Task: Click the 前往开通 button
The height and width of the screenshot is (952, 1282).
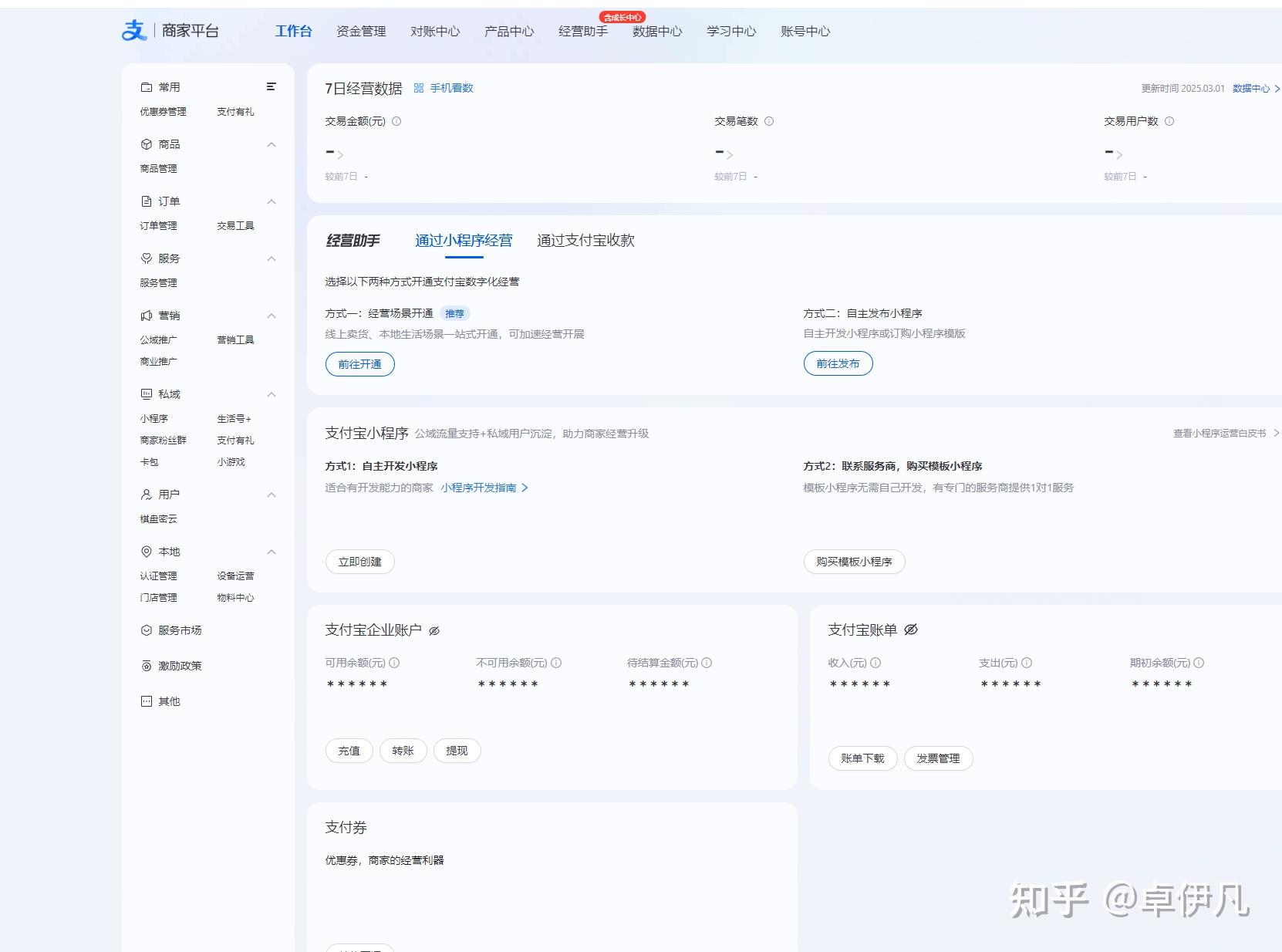Action: [359, 363]
